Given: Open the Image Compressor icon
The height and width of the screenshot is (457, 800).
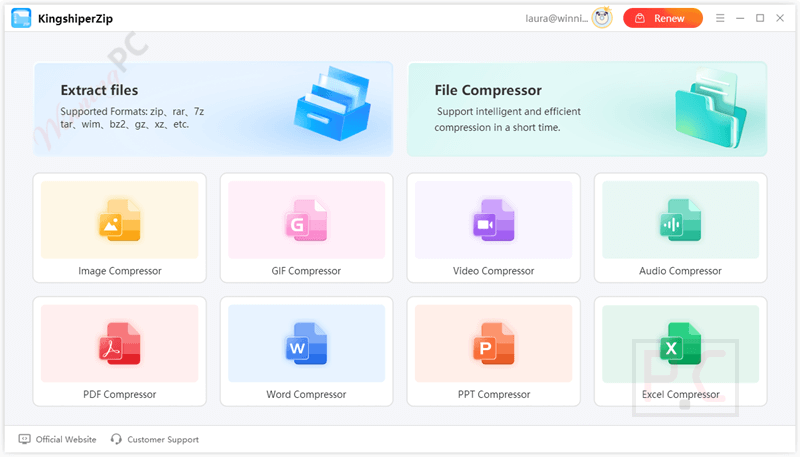Looking at the screenshot, I should [119, 220].
